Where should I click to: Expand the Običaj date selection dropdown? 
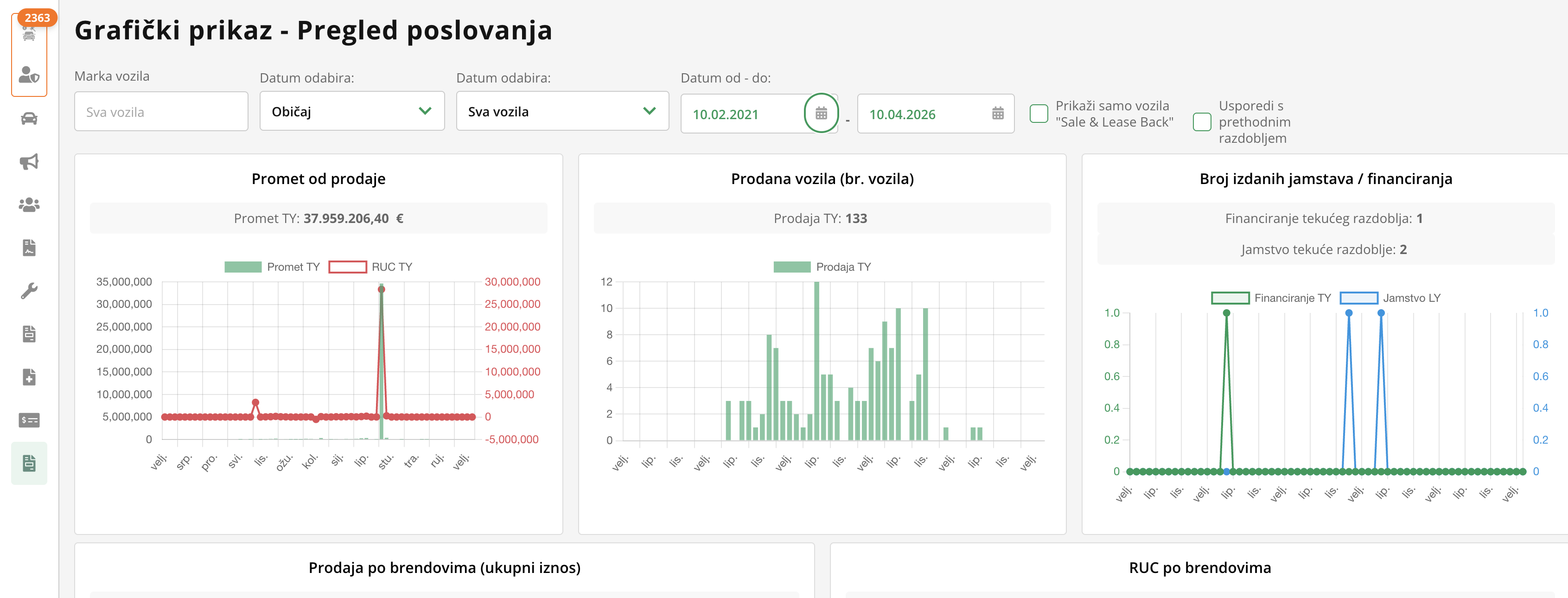352,111
